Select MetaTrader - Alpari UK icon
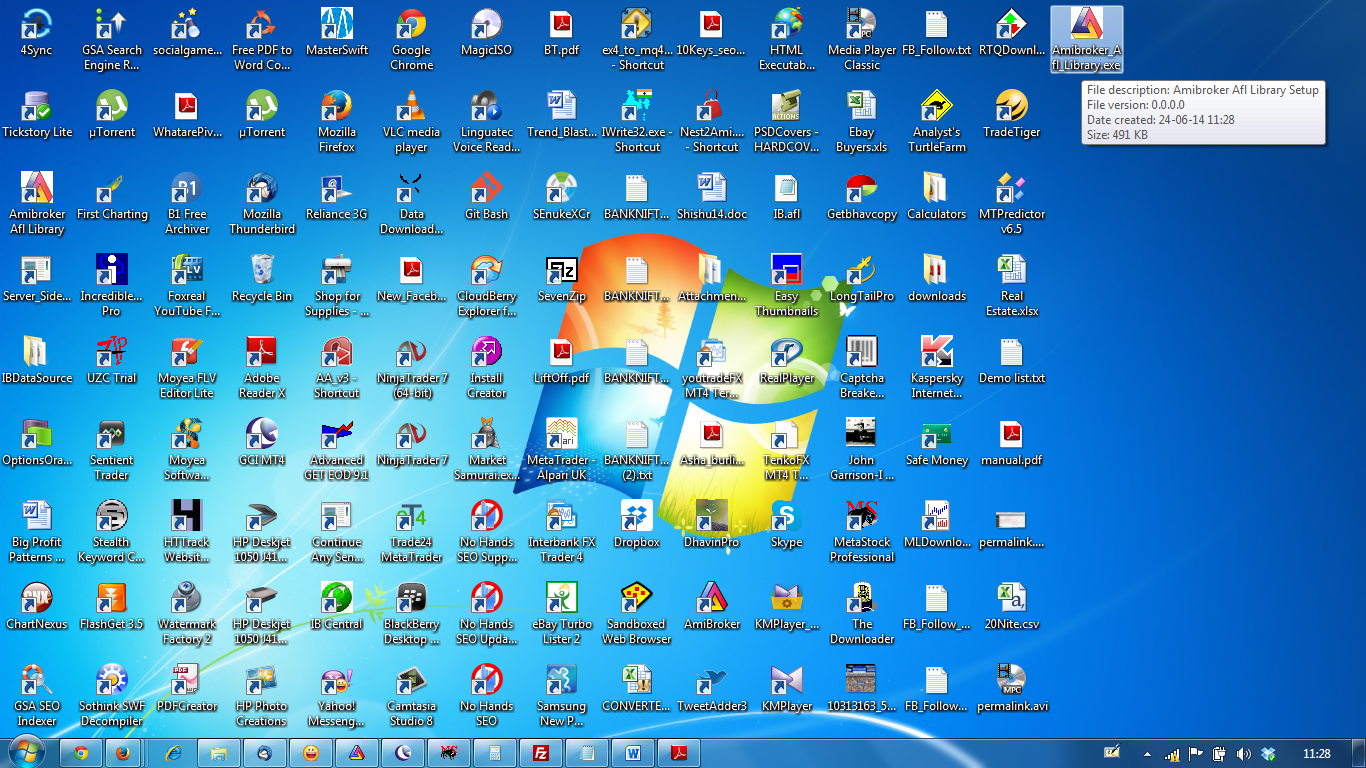Screen dimensions: 1366x768 [562, 450]
